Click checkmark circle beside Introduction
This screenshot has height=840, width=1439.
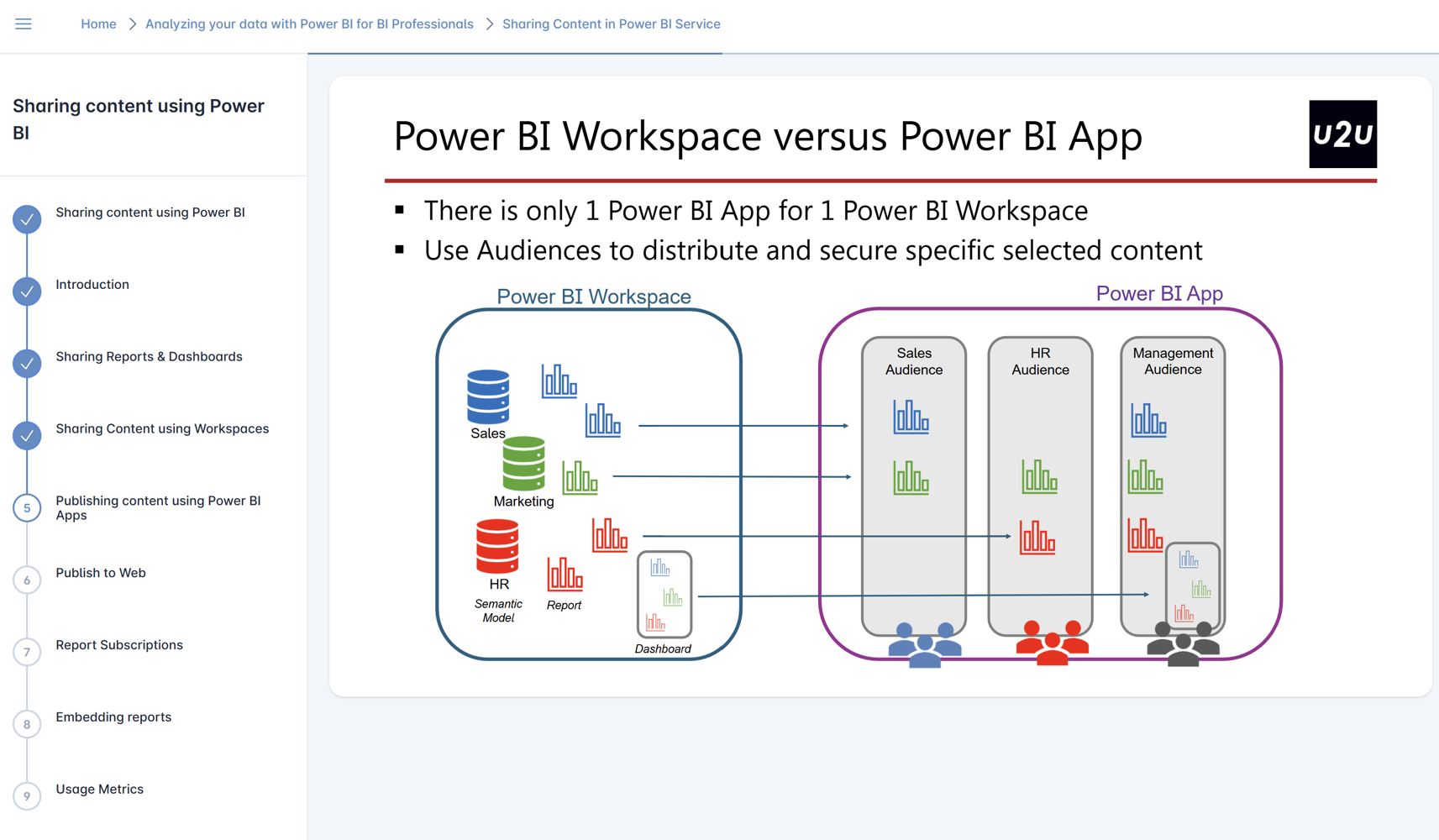[27, 291]
